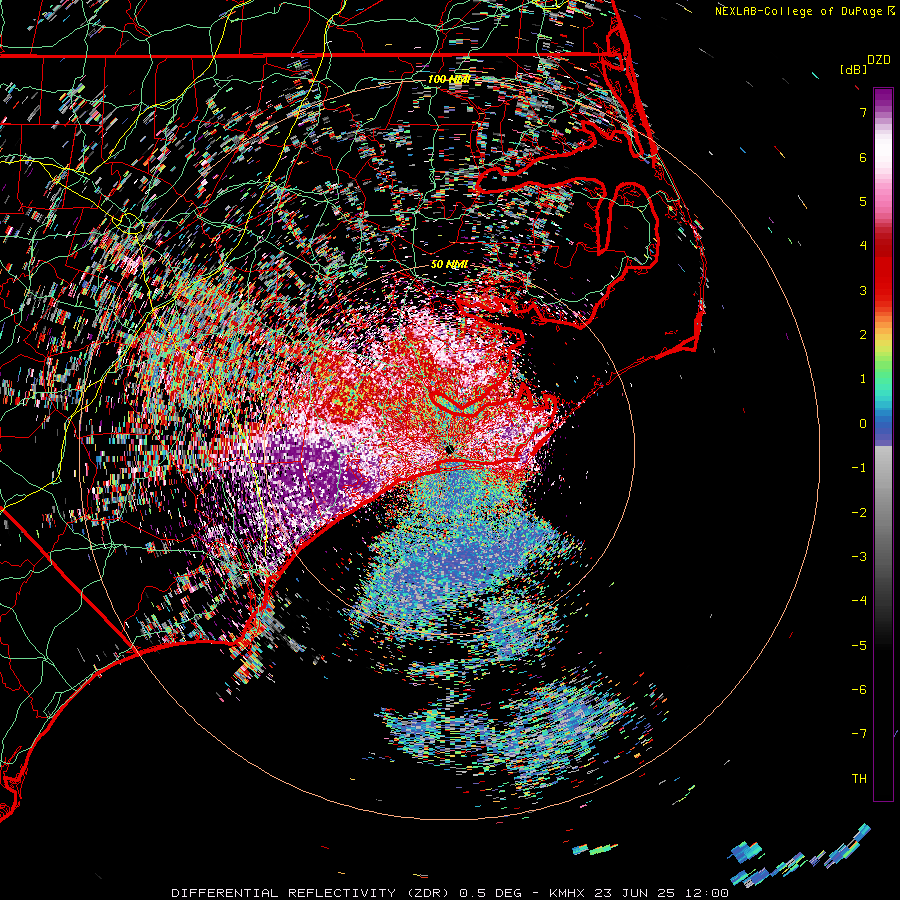
Task: Click the '-7' dB label on color scale
Action: pos(859,734)
